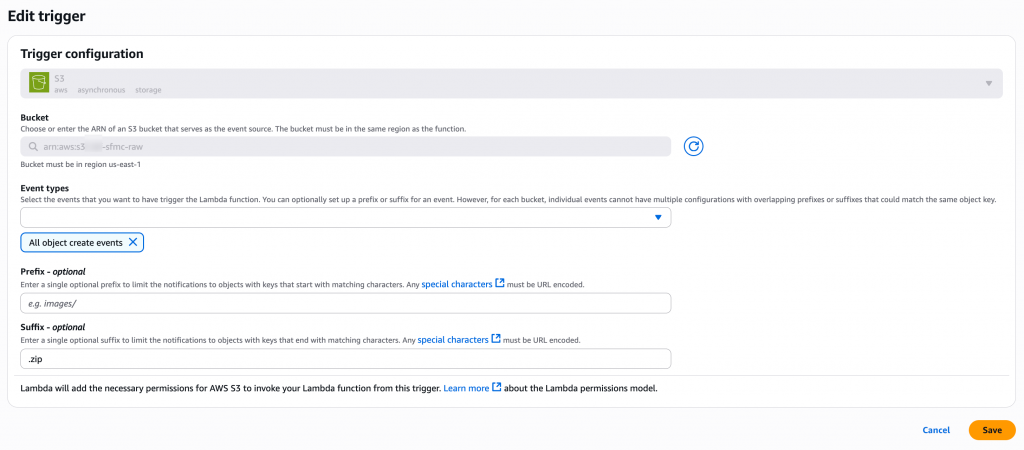Screen dimensions: 1024x450
Task: Open the external-link icon after Suffix special characters
Action: pos(496,340)
